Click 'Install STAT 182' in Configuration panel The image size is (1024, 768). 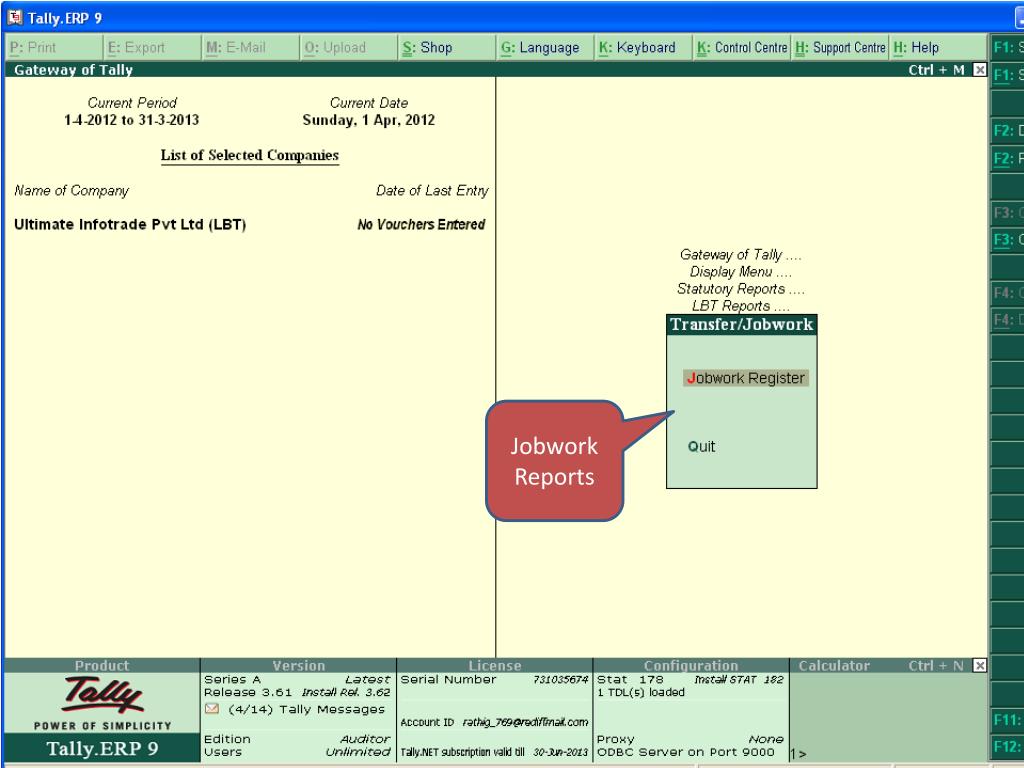tap(739, 679)
